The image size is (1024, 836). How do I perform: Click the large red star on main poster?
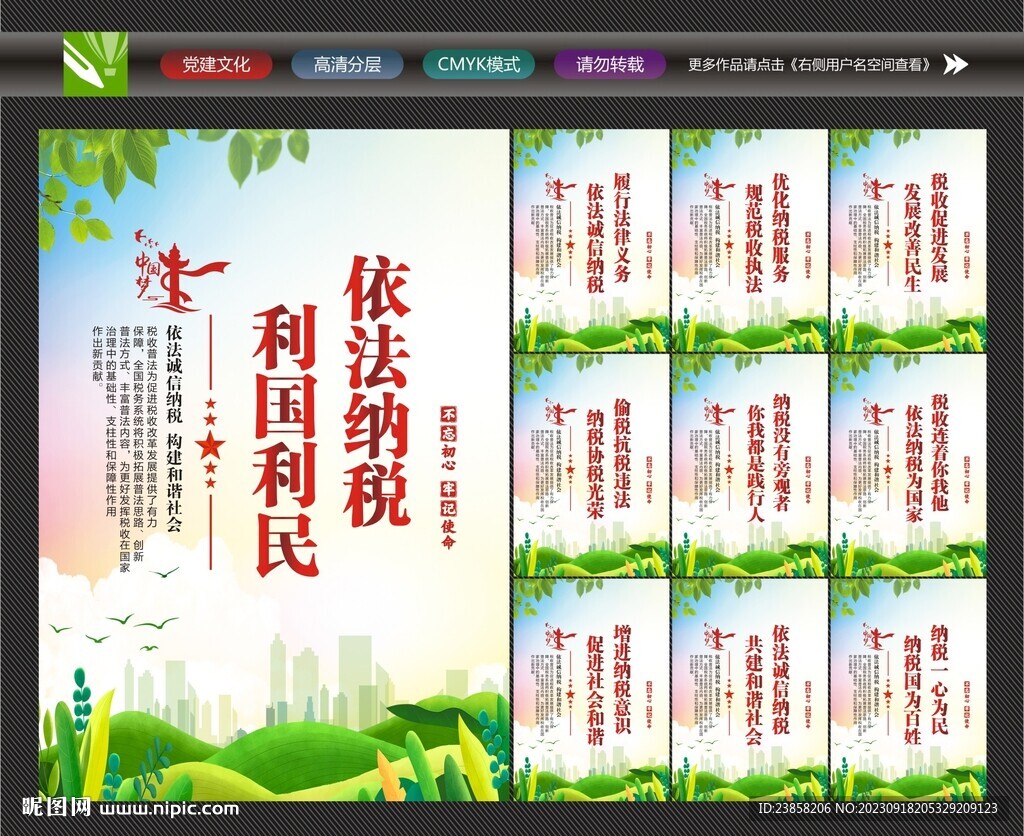click(x=210, y=446)
